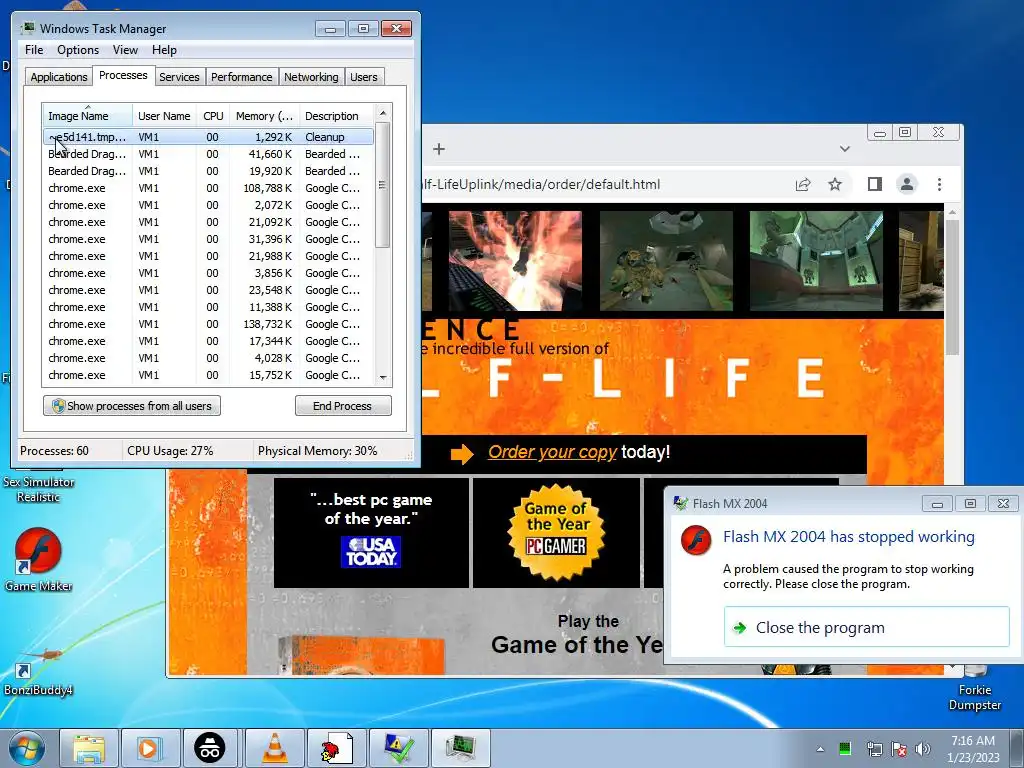Sort processes by User Name column
1024x768 pixels.
coord(164,116)
